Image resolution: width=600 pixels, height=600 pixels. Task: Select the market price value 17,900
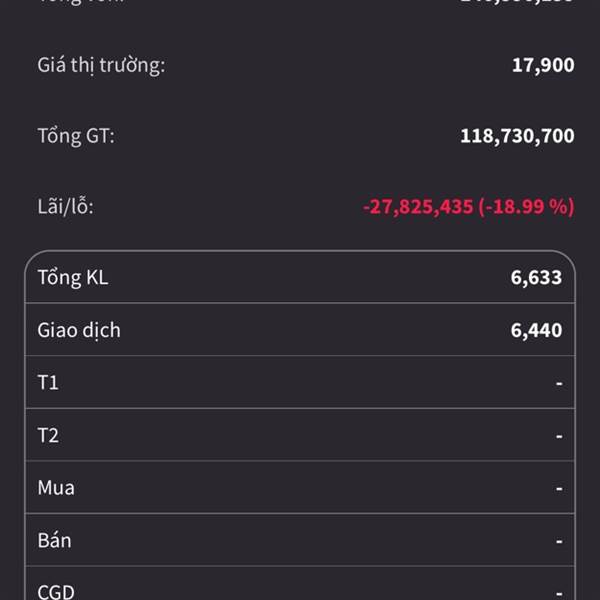click(x=543, y=66)
